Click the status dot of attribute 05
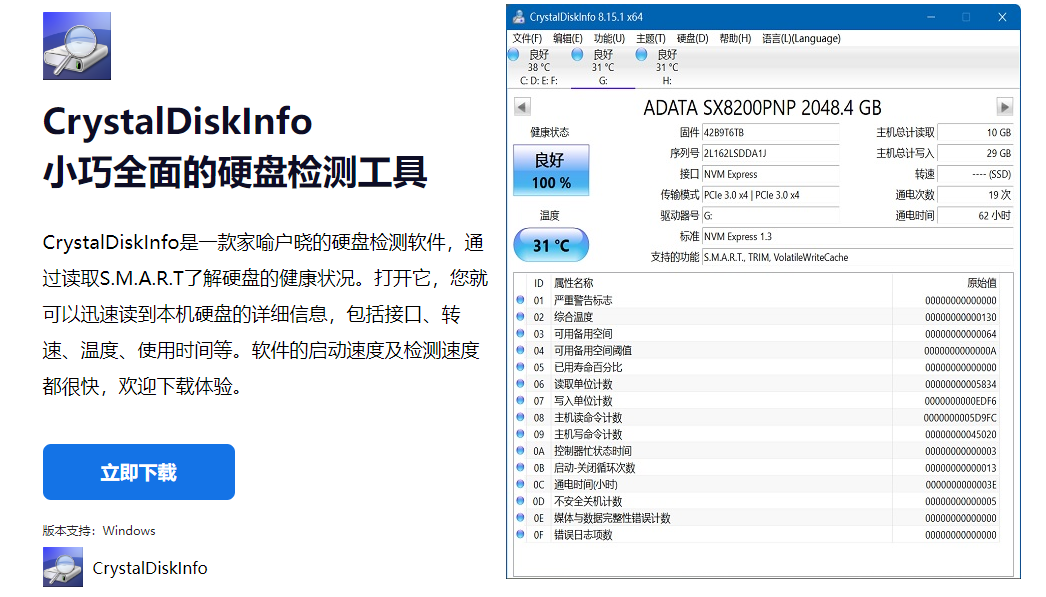 point(520,367)
